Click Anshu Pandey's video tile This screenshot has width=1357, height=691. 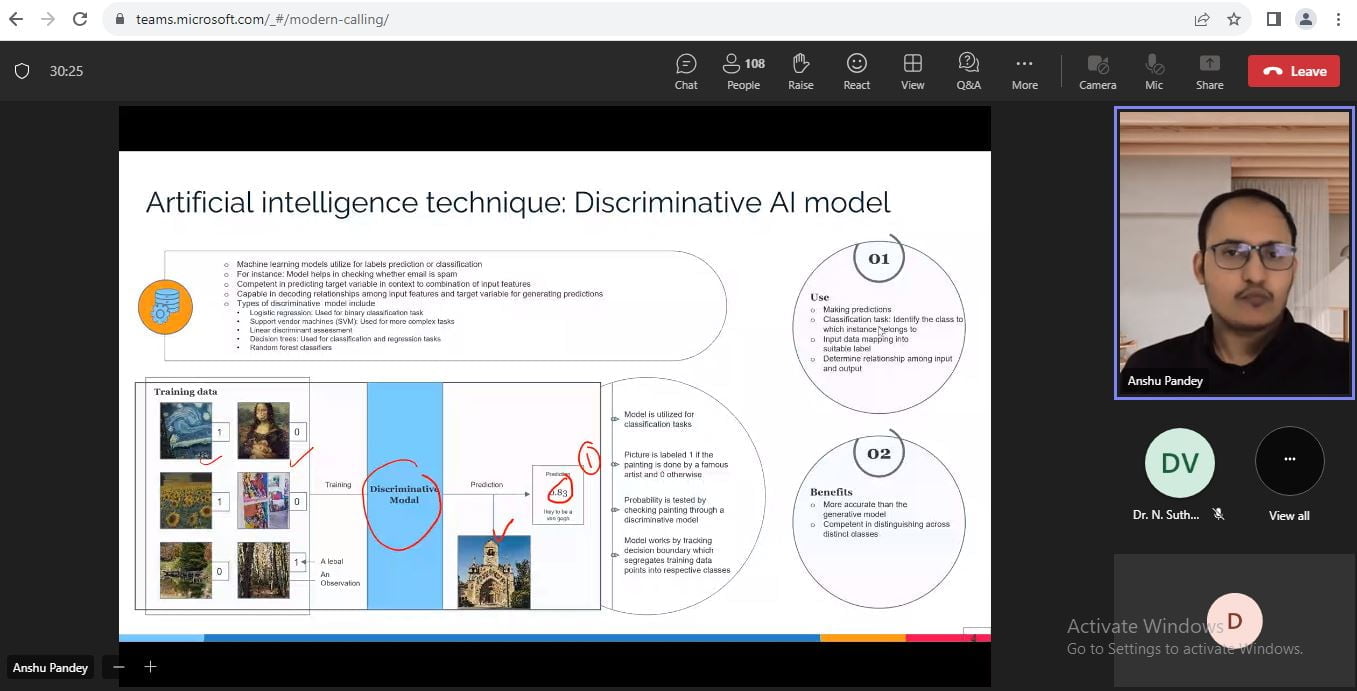1232,253
